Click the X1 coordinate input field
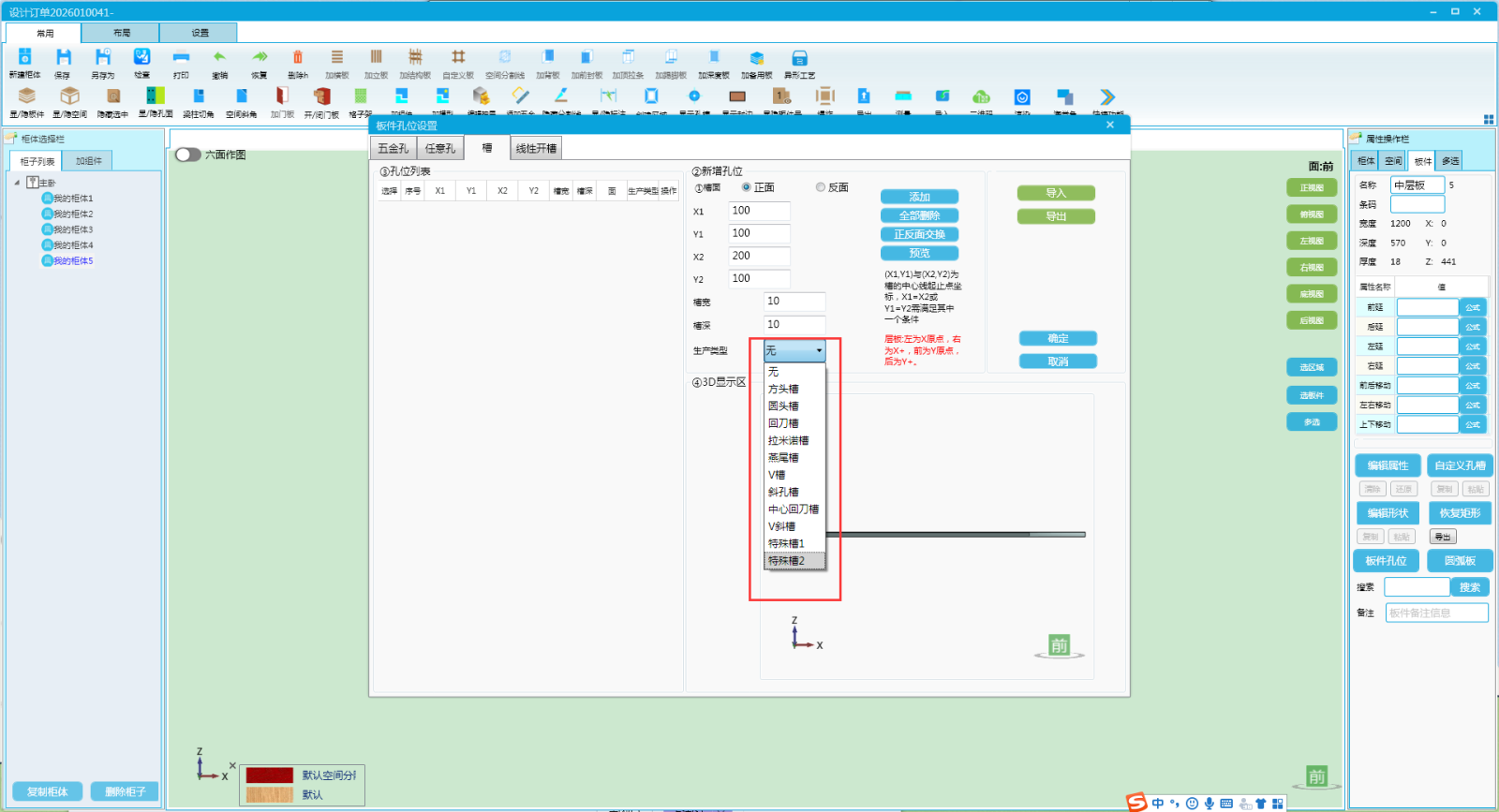The height and width of the screenshot is (812, 1499). [759, 211]
